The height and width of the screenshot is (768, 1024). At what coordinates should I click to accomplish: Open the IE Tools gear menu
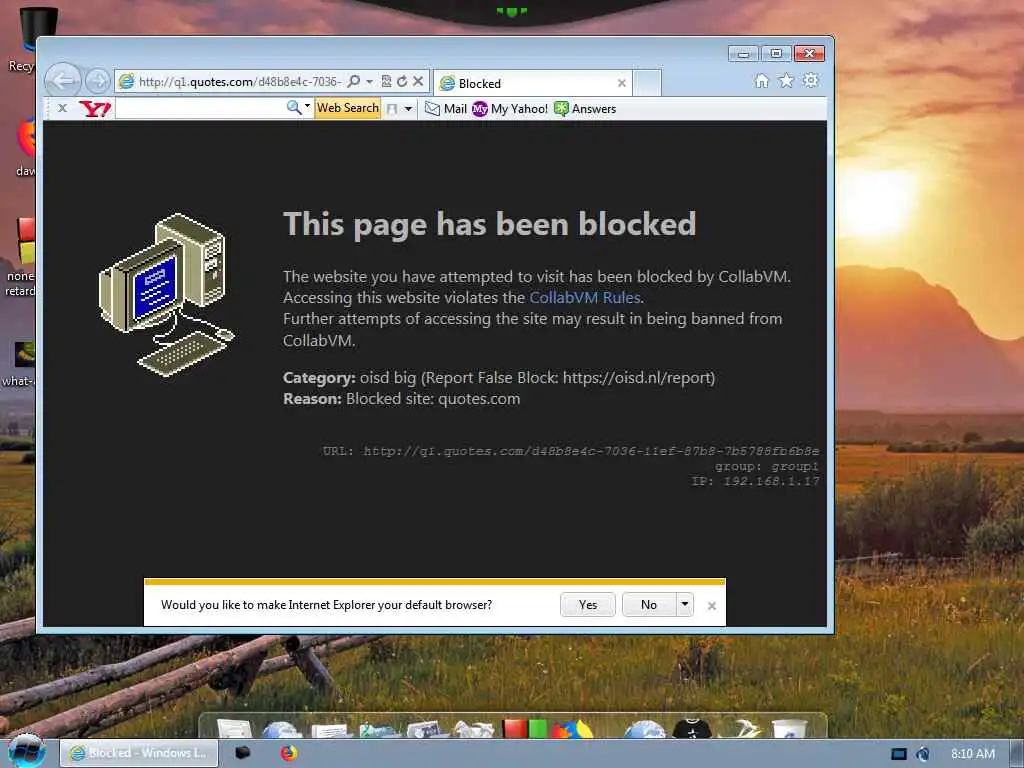click(x=811, y=80)
